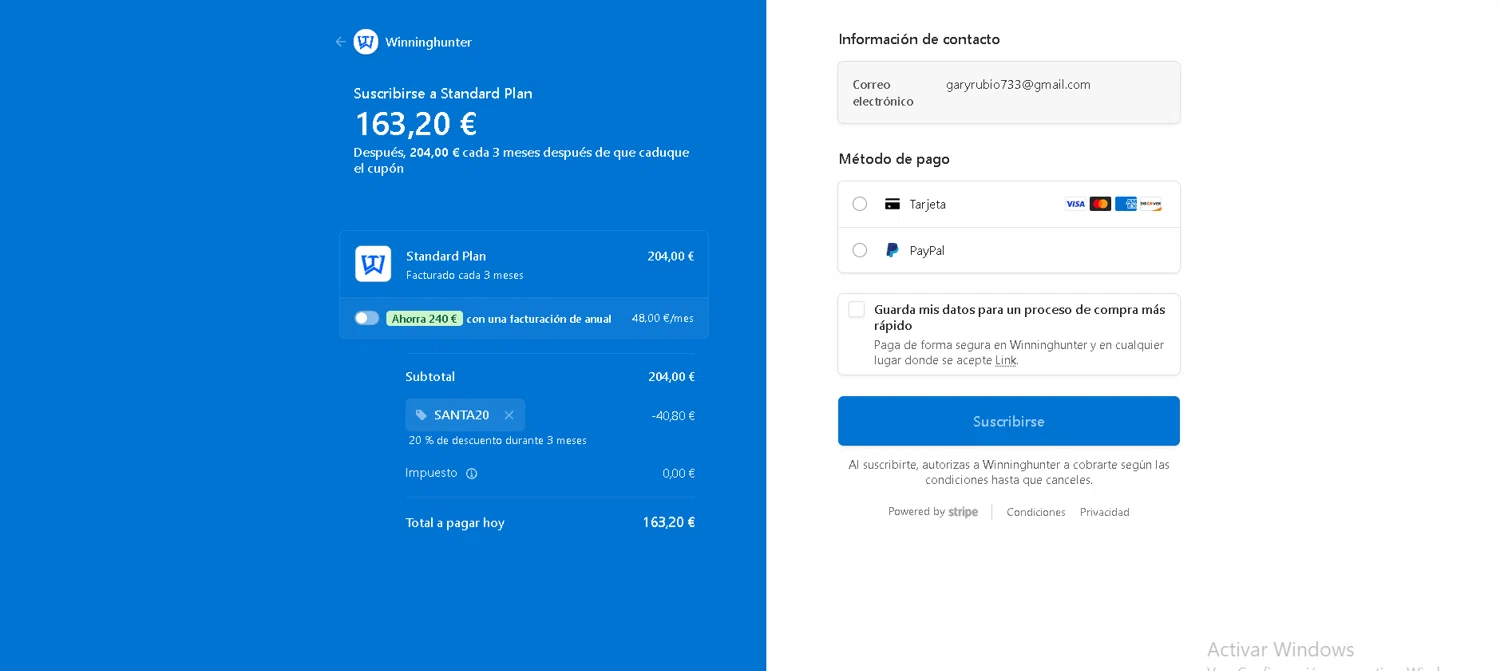Click the Correo electrónico field label
The width and height of the screenshot is (1500, 671).
(x=883, y=93)
